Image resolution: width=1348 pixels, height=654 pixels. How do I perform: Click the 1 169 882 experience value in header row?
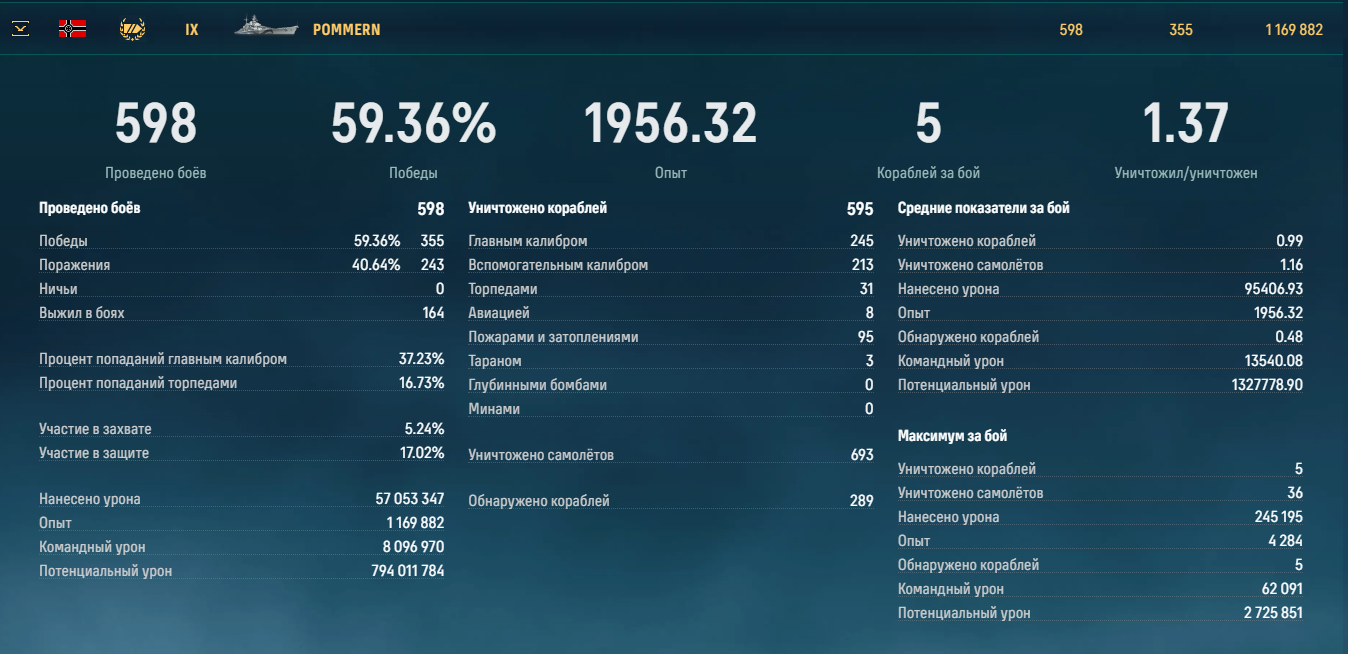(1293, 30)
